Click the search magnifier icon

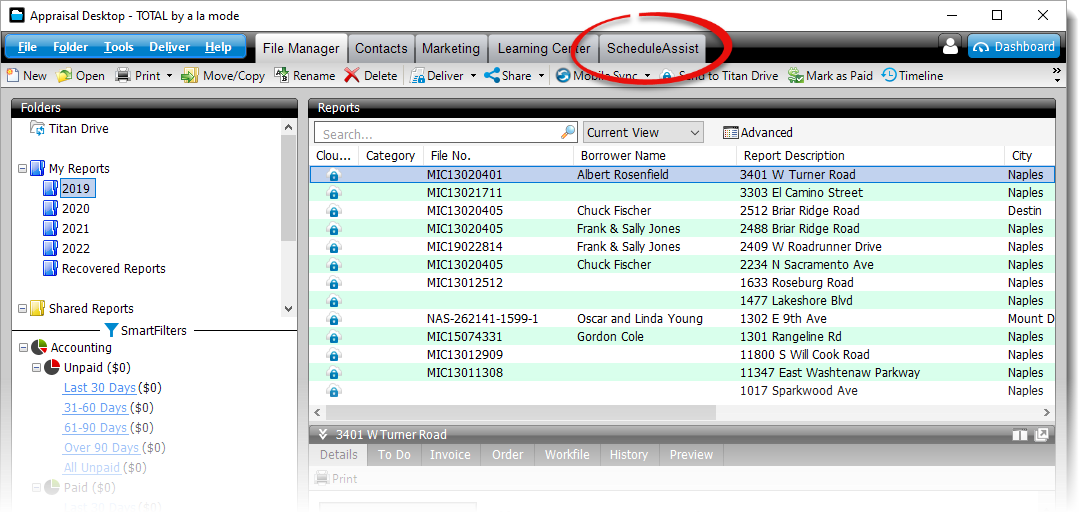click(x=568, y=132)
